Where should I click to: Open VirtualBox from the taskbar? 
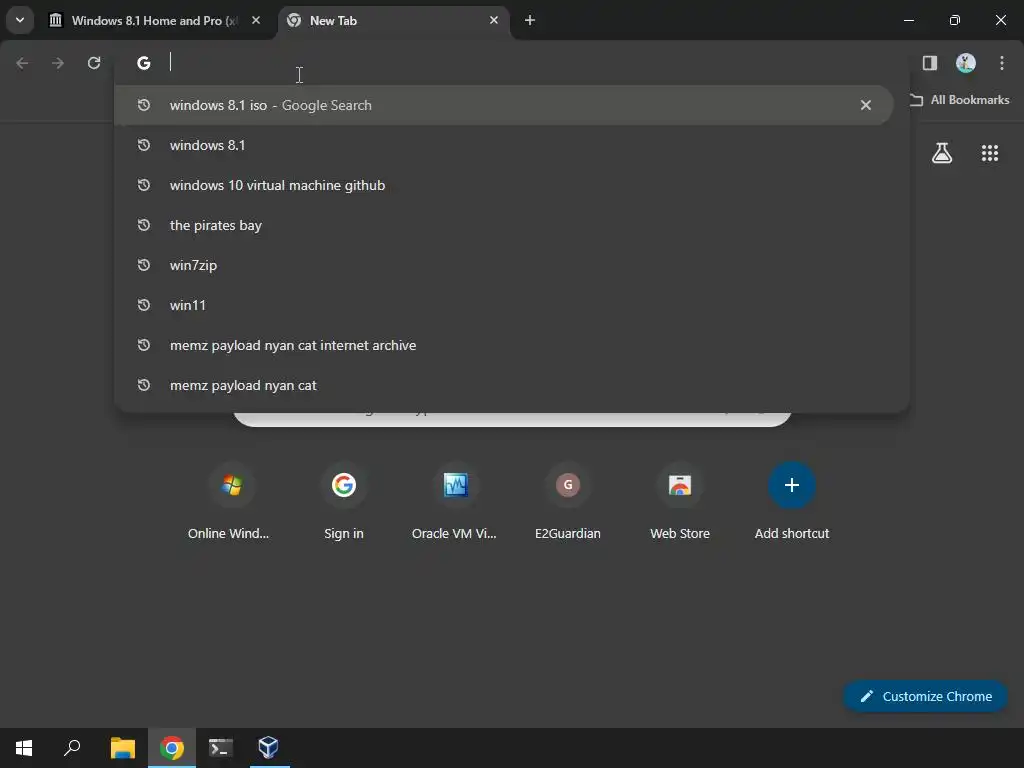click(x=268, y=748)
